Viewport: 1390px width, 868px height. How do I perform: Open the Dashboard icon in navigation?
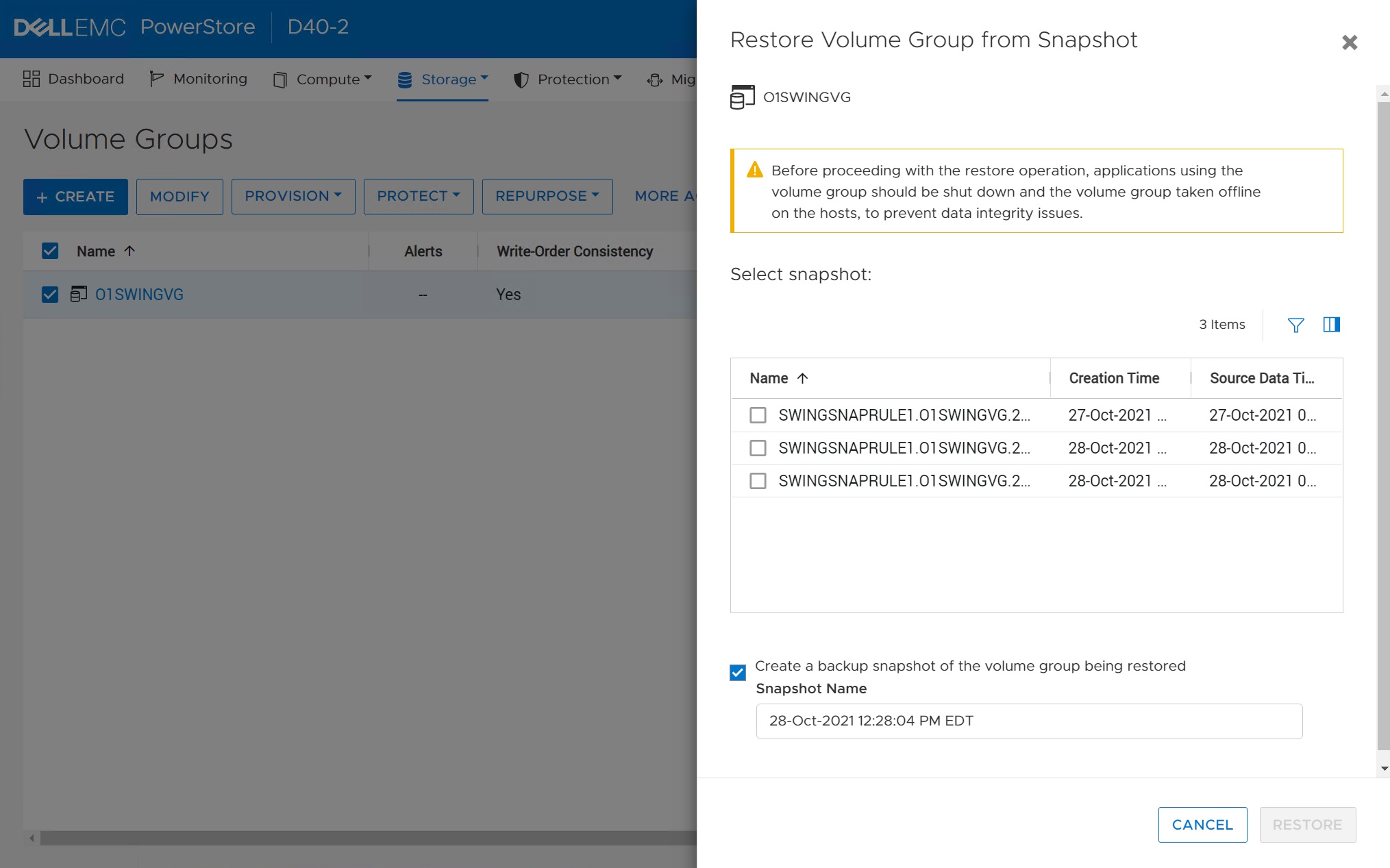(x=31, y=78)
